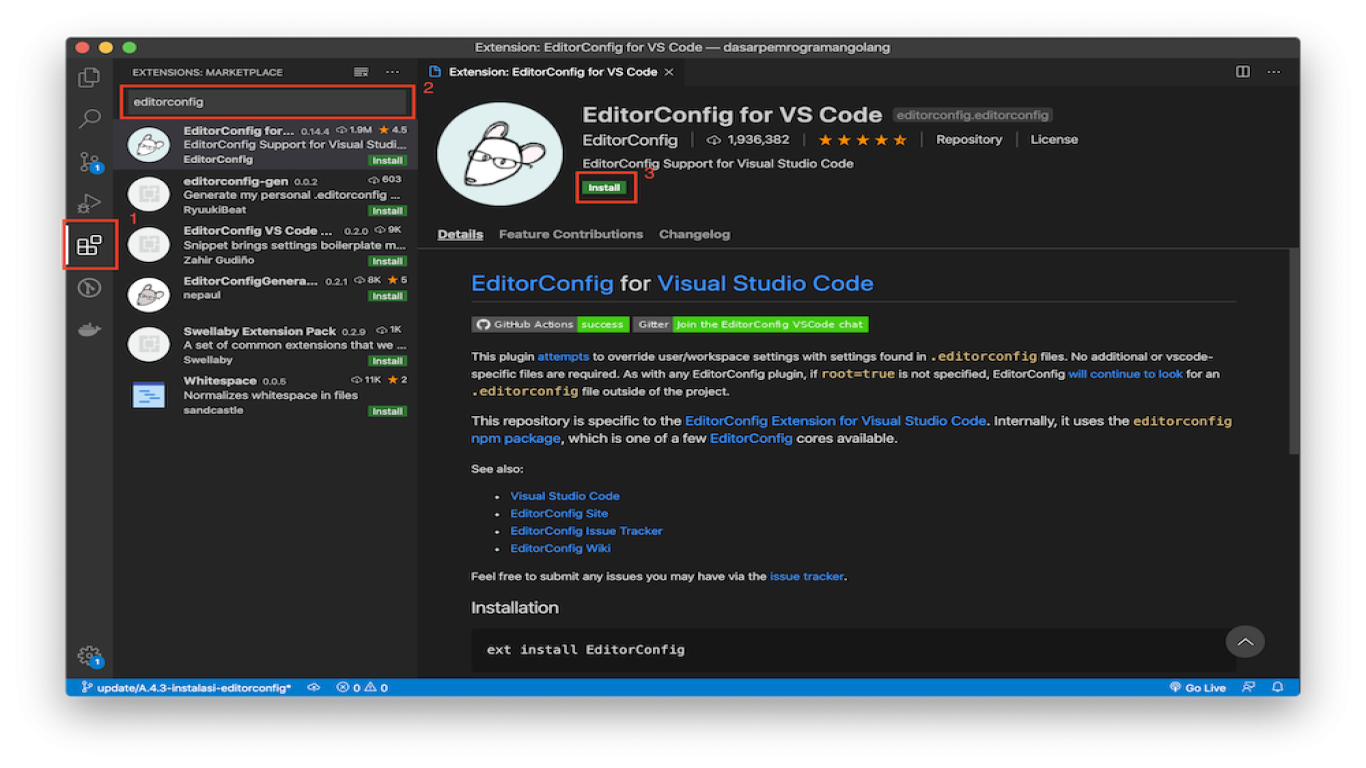The image size is (1366, 768).
Task: Click inside the extensions search field
Action: [x=266, y=102]
